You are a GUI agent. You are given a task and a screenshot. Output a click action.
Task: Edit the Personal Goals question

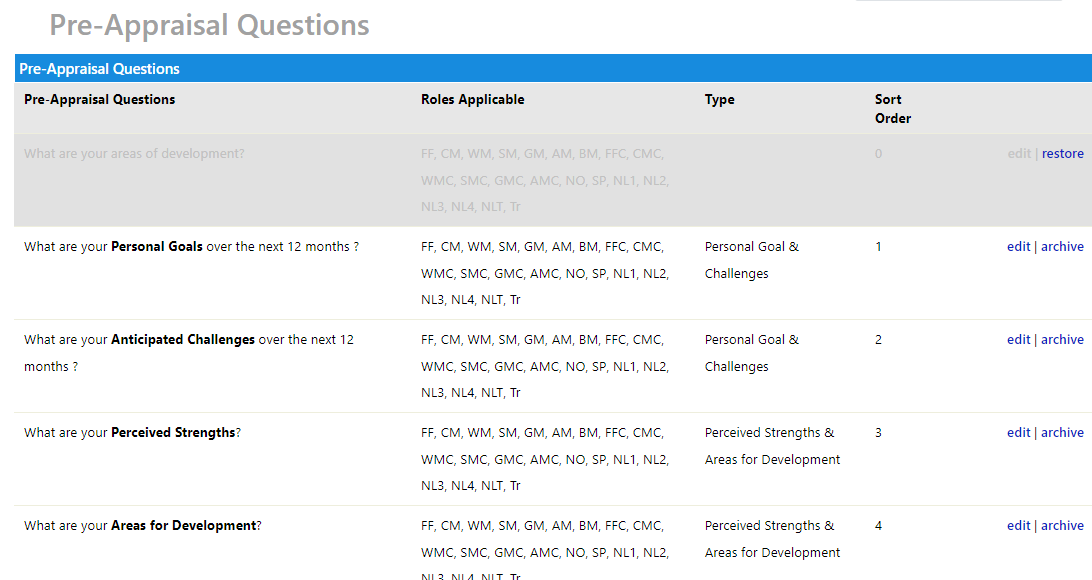coord(1018,246)
